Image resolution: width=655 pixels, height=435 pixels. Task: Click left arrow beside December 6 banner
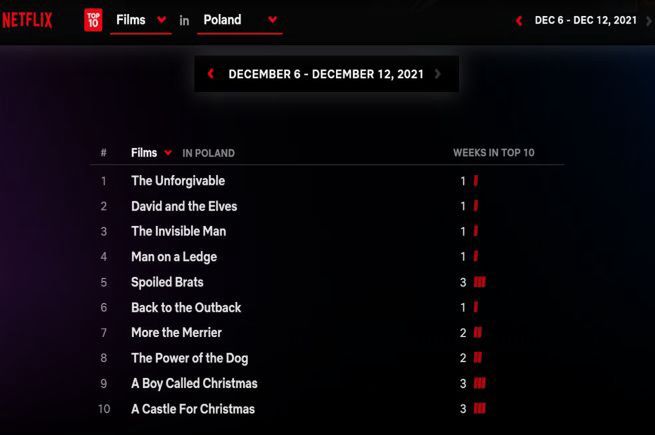(x=211, y=74)
